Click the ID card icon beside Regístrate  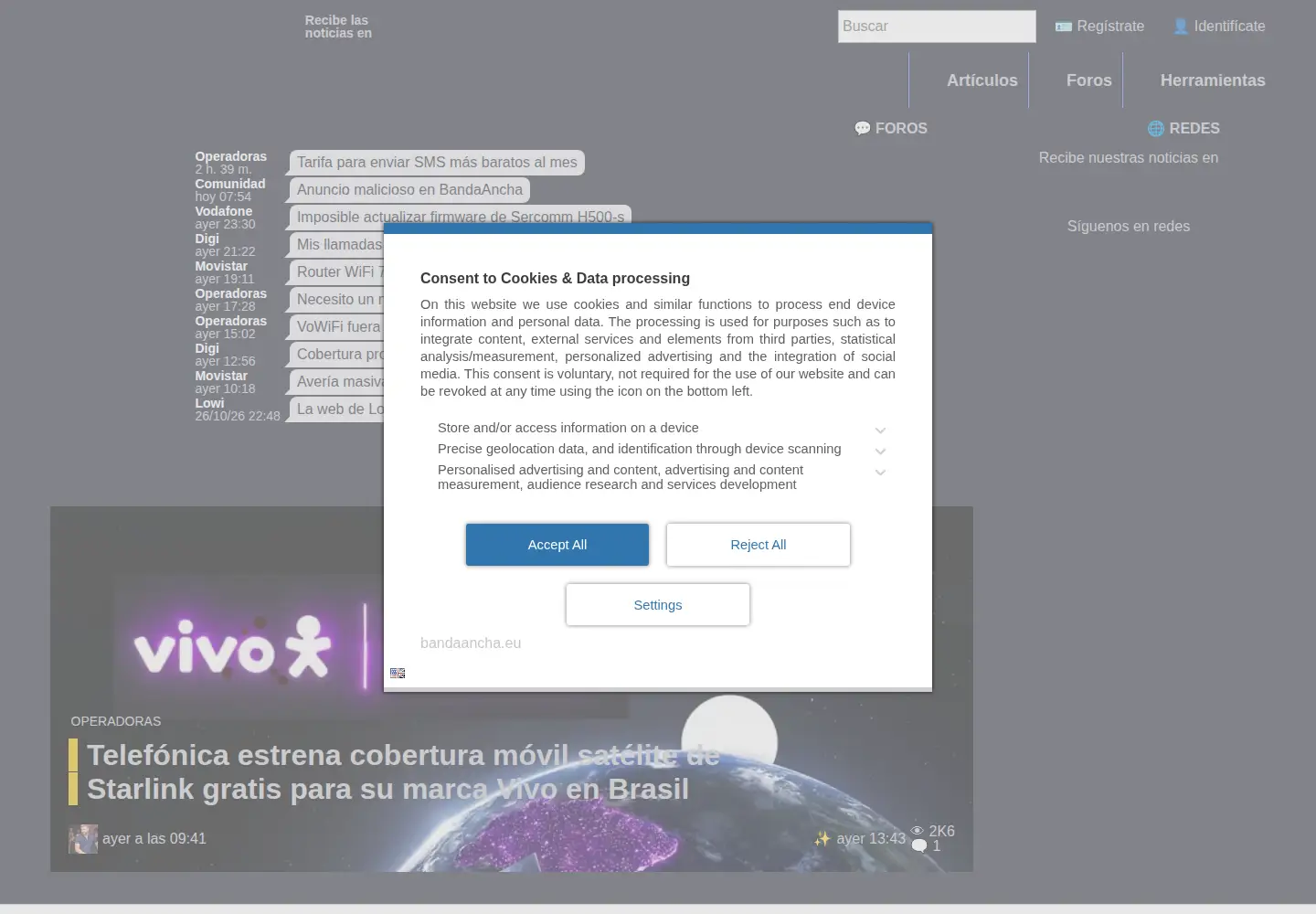[1063, 27]
